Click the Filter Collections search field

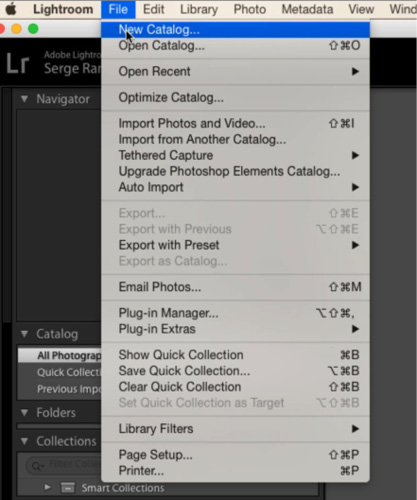click(x=63, y=465)
